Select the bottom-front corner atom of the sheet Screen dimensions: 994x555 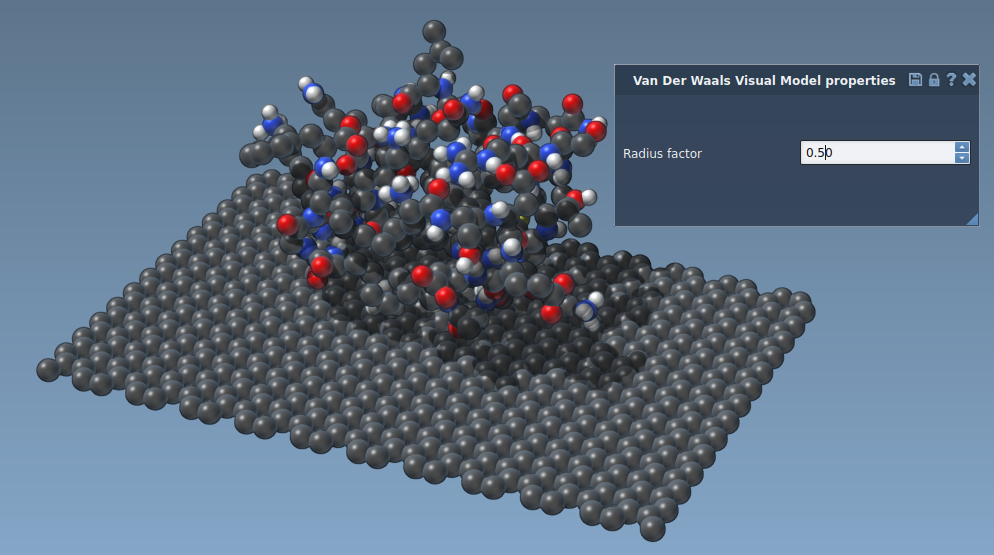point(652,527)
